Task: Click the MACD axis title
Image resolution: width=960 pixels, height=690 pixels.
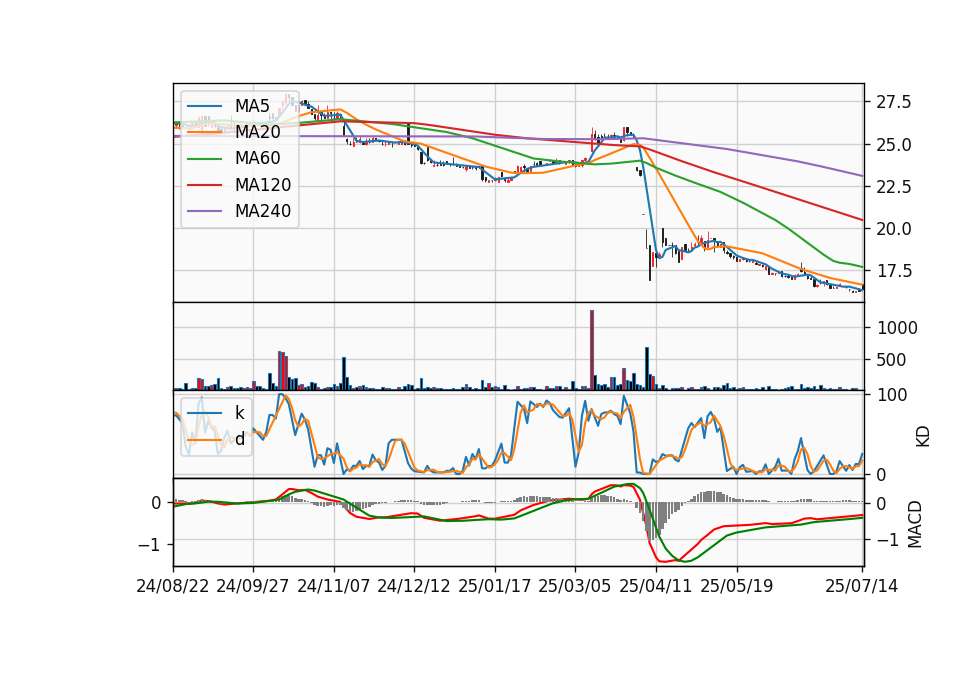Action: 915,524
